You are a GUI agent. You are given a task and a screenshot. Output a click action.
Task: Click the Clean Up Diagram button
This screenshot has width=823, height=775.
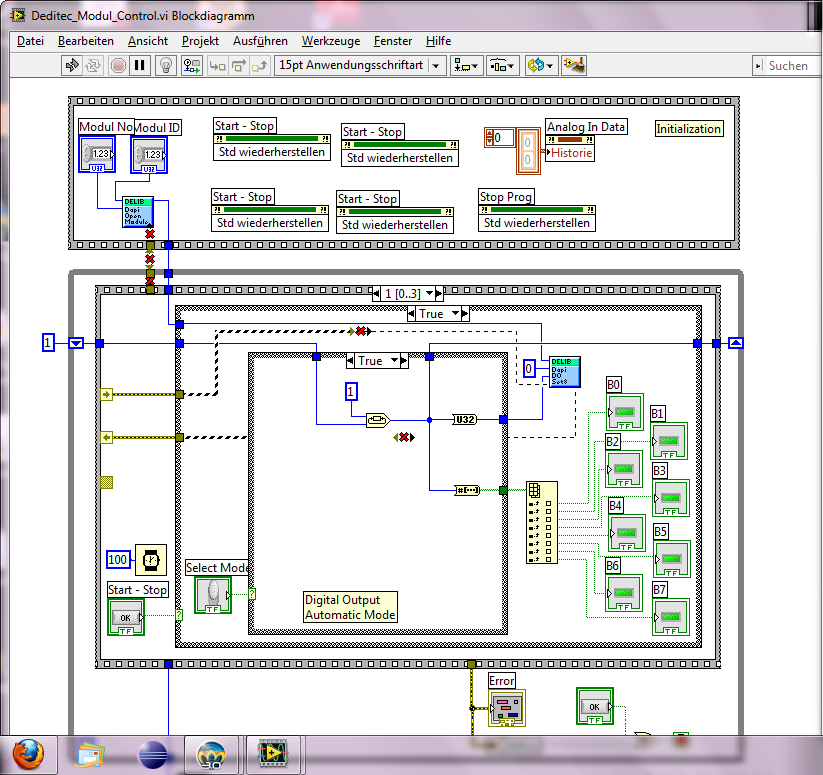pyautogui.click(x=574, y=66)
